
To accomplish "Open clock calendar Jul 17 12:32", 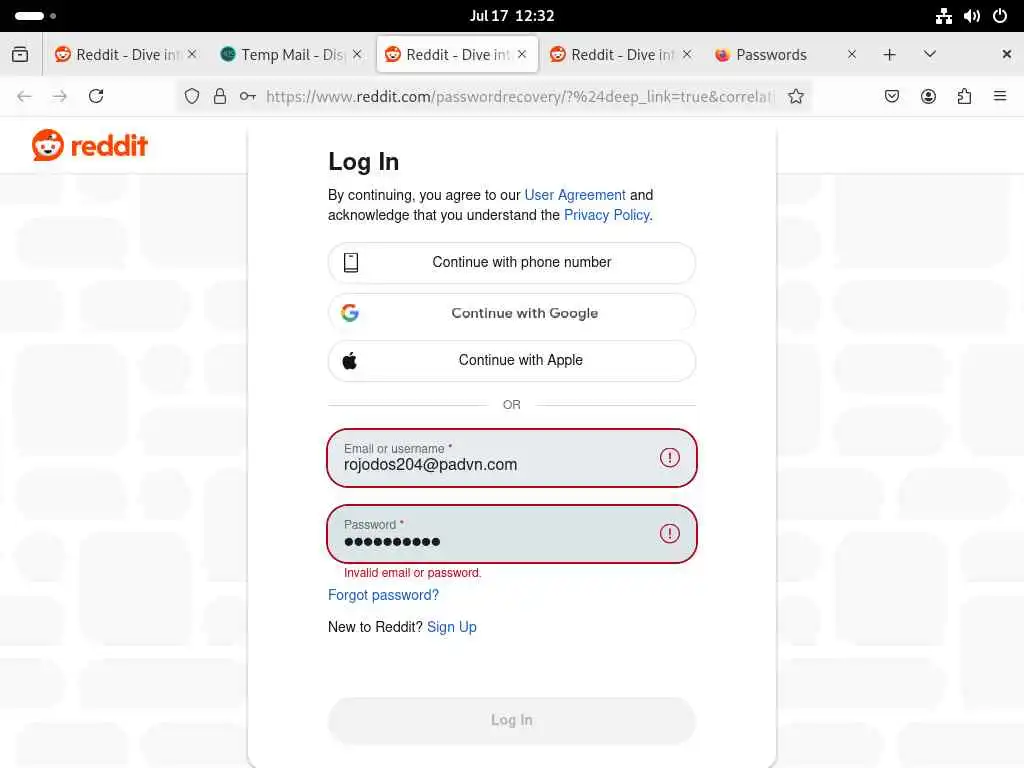I will pos(512,16).
